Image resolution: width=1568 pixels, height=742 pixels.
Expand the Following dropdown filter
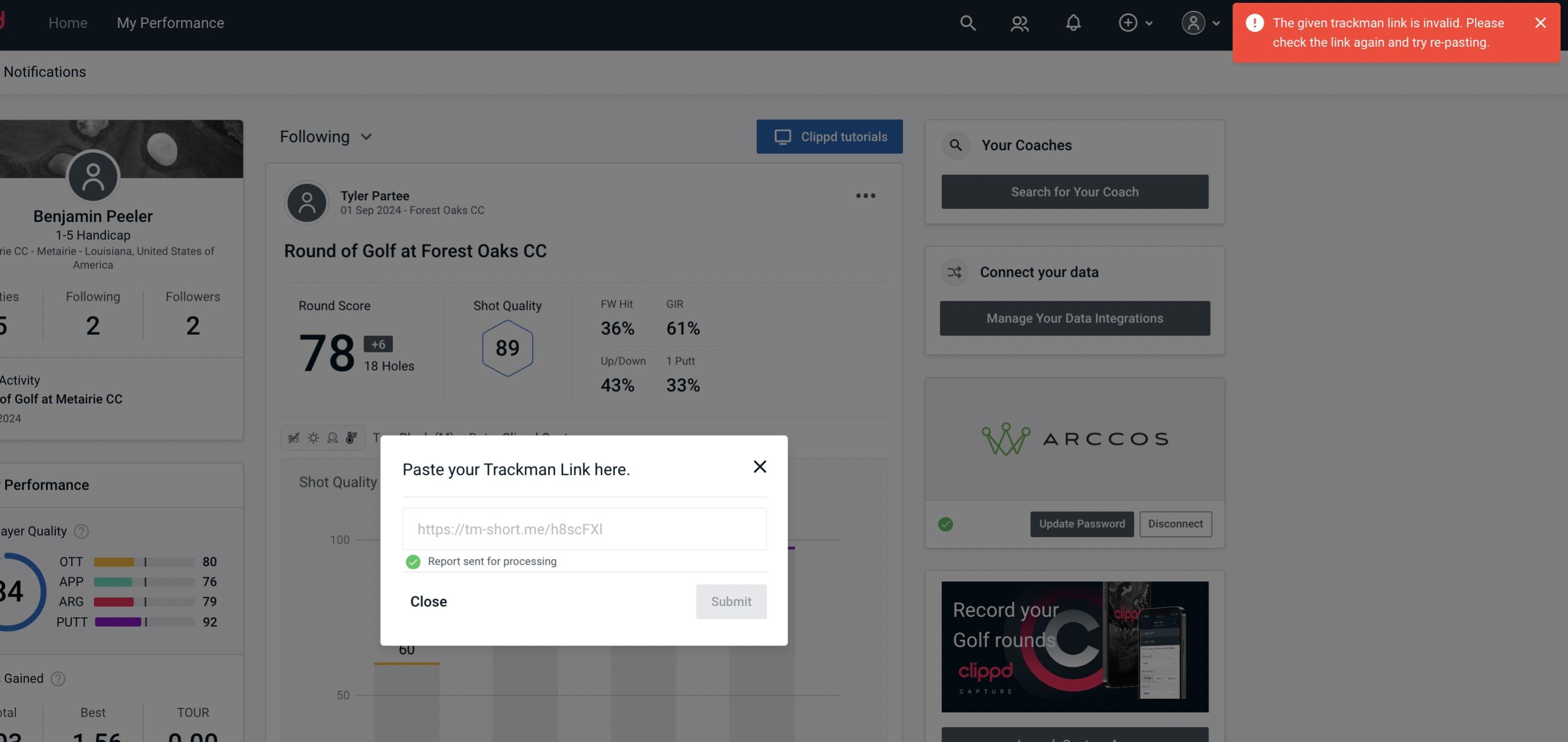tap(327, 136)
